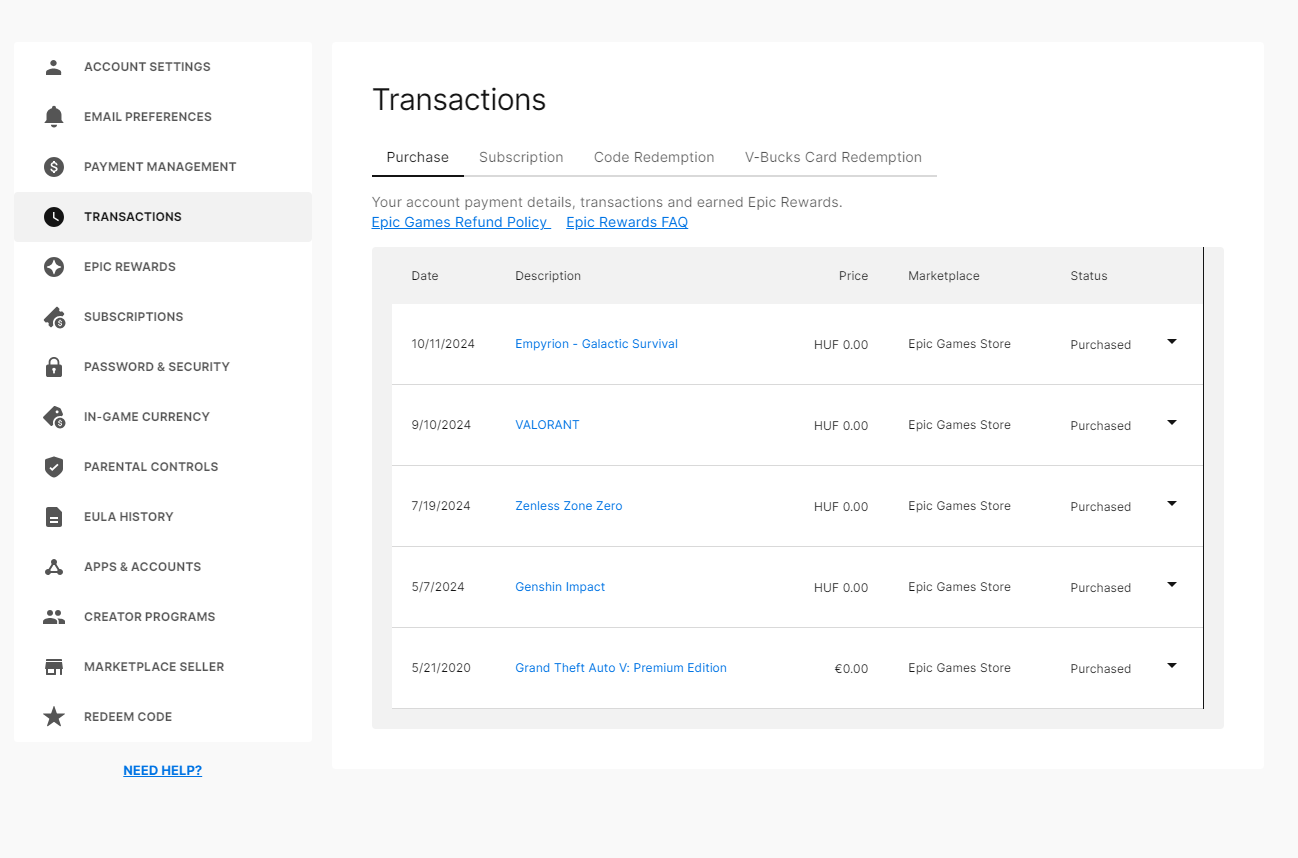Click the Account Settings person icon
This screenshot has height=858, width=1298.
54,67
